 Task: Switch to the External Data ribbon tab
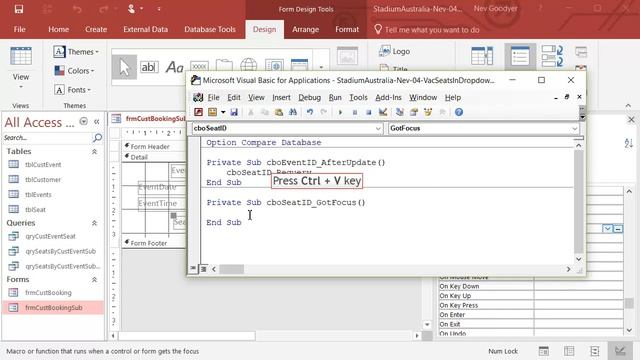[145, 29]
